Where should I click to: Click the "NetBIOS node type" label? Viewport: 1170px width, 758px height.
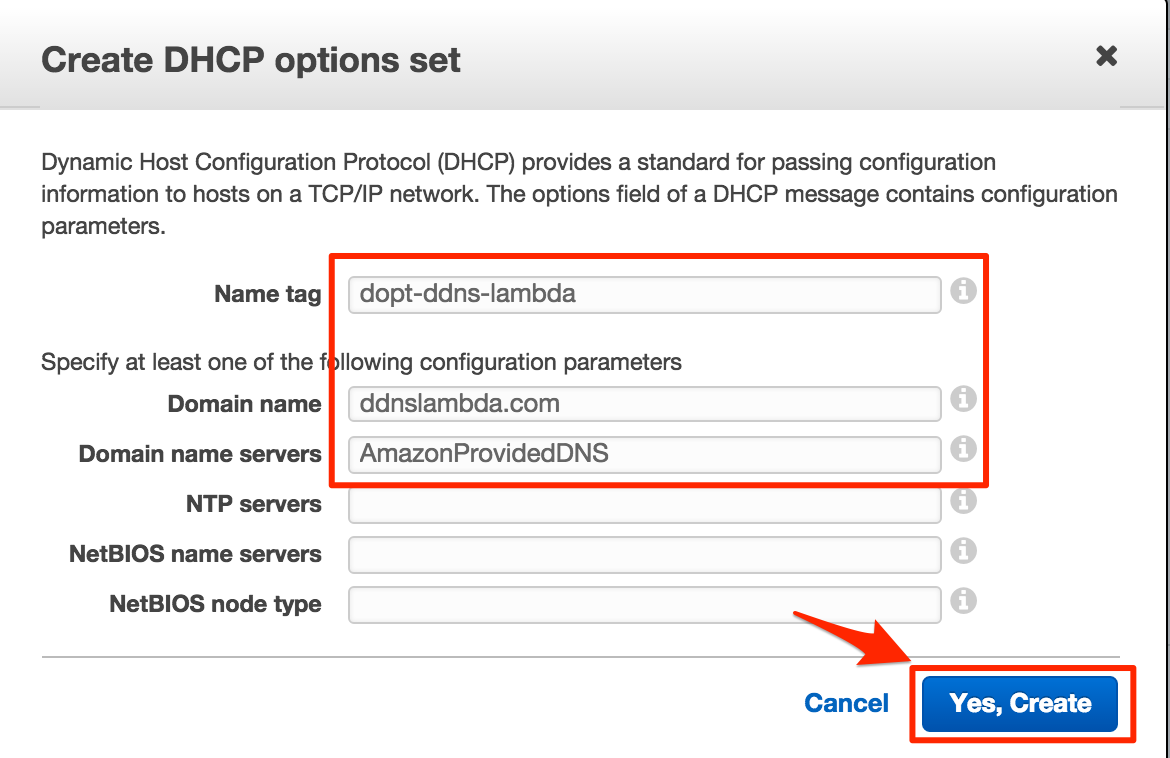click(x=216, y=604)
